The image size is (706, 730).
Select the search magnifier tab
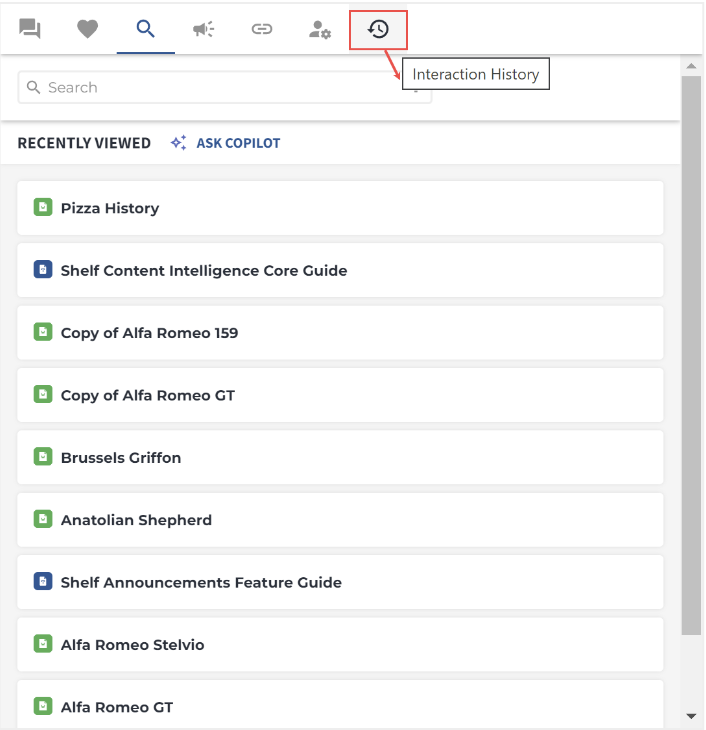[145, 29]
